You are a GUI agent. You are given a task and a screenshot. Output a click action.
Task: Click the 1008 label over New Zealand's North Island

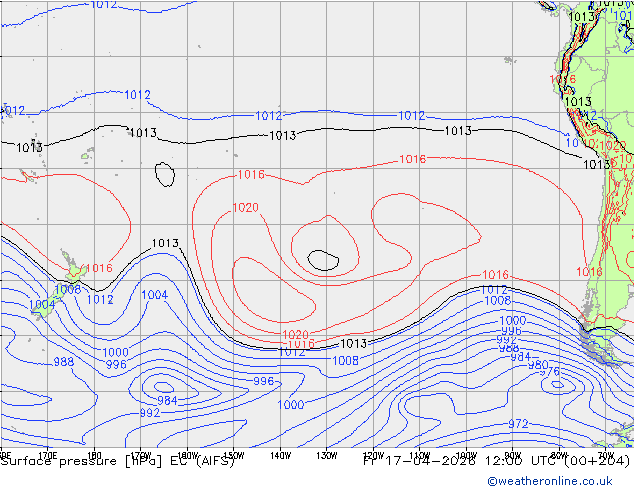click(68, 289)
